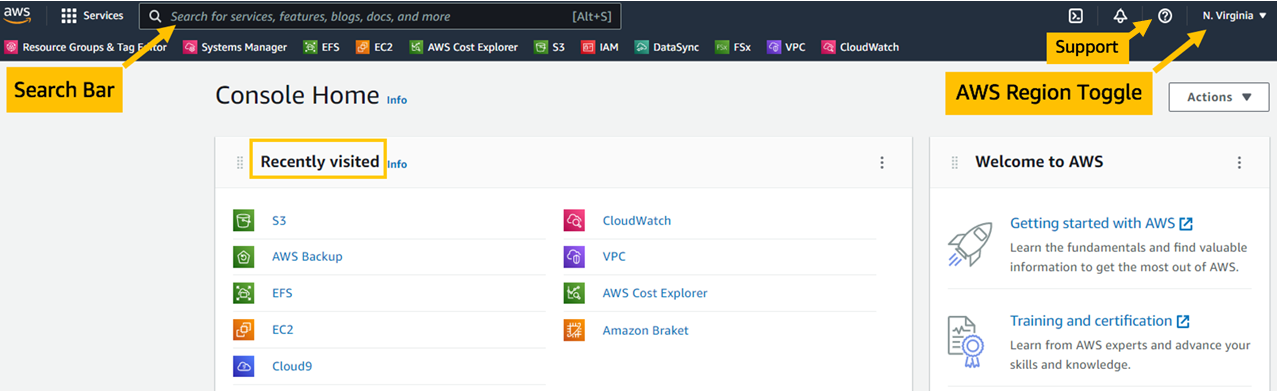Viewport: 1277px width, 391px height.
Task: Open EFS link in Recently visited list
Action: (282, 293)
